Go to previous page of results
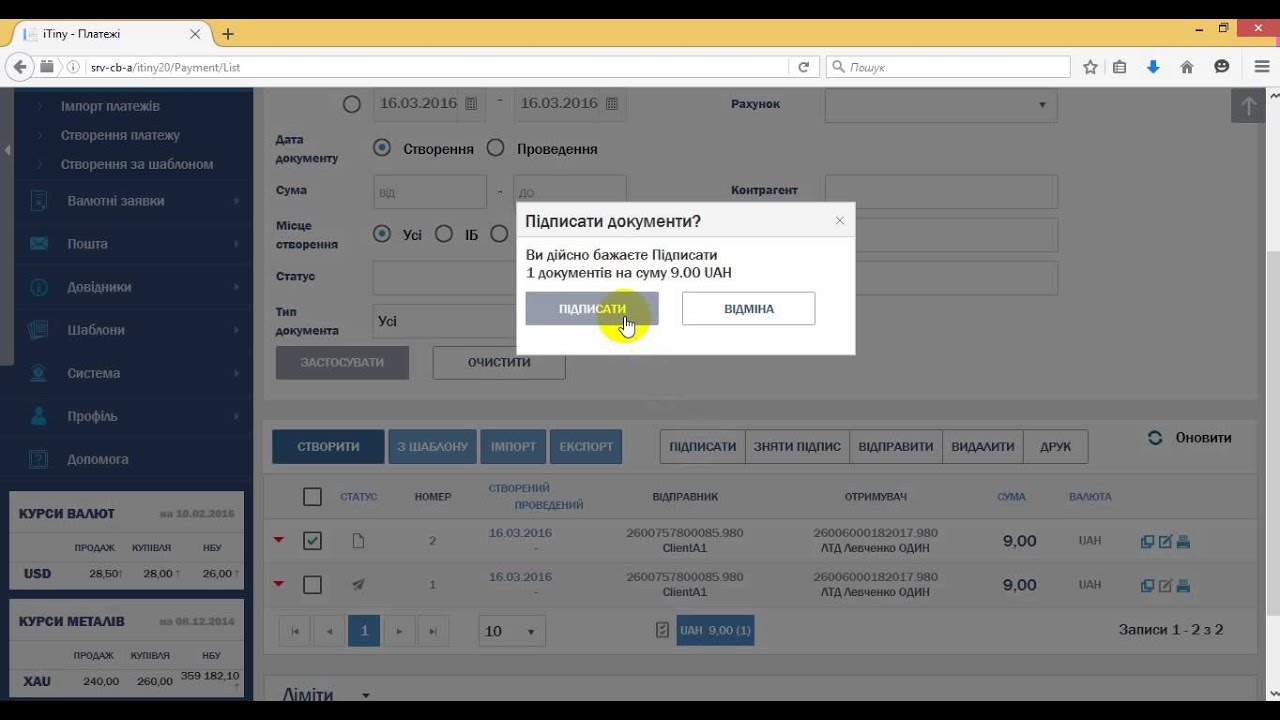 pyautogui.click(x=329, y=631)
